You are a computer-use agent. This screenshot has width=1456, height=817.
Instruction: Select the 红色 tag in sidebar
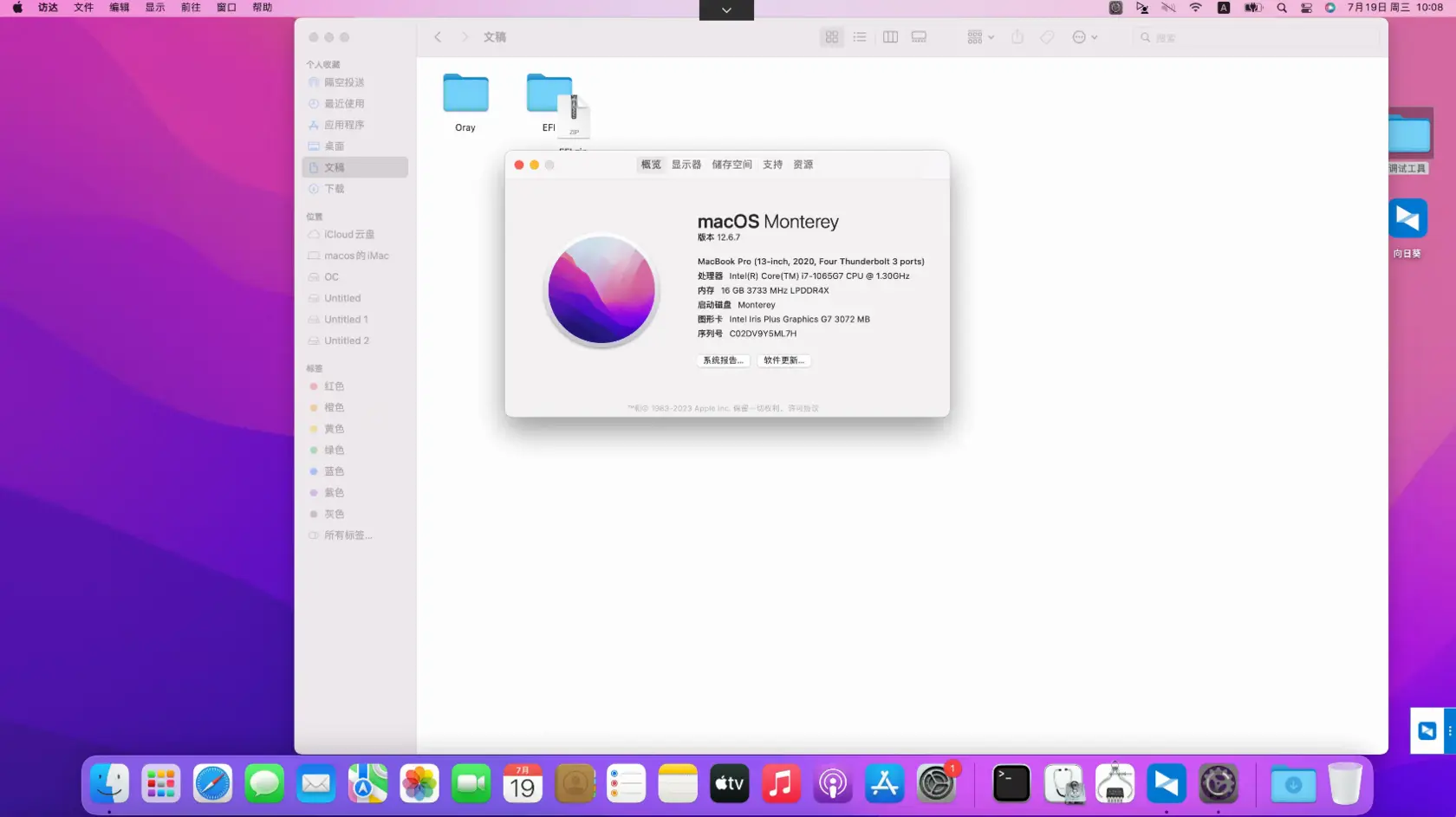[334, 386]
